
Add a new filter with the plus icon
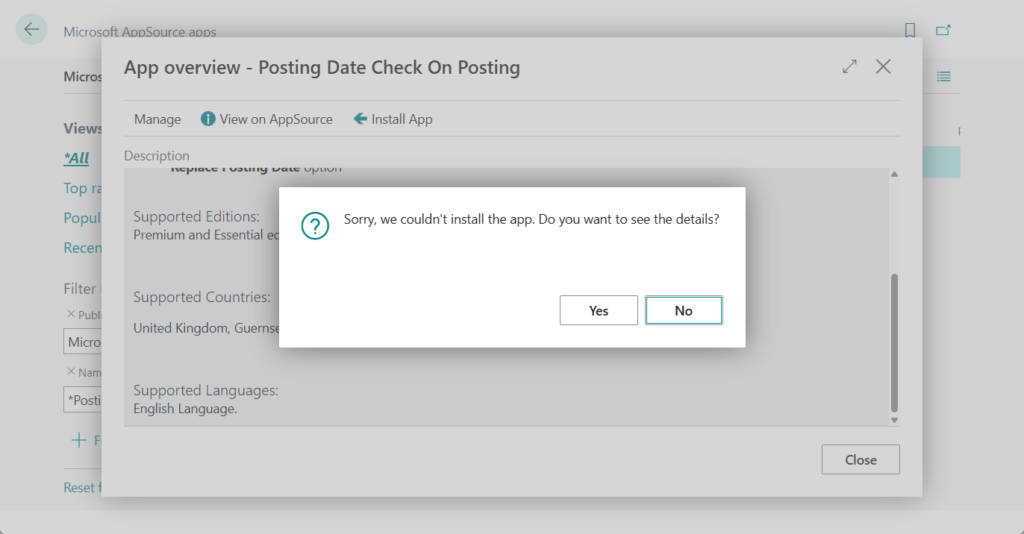tap(78, 440)
